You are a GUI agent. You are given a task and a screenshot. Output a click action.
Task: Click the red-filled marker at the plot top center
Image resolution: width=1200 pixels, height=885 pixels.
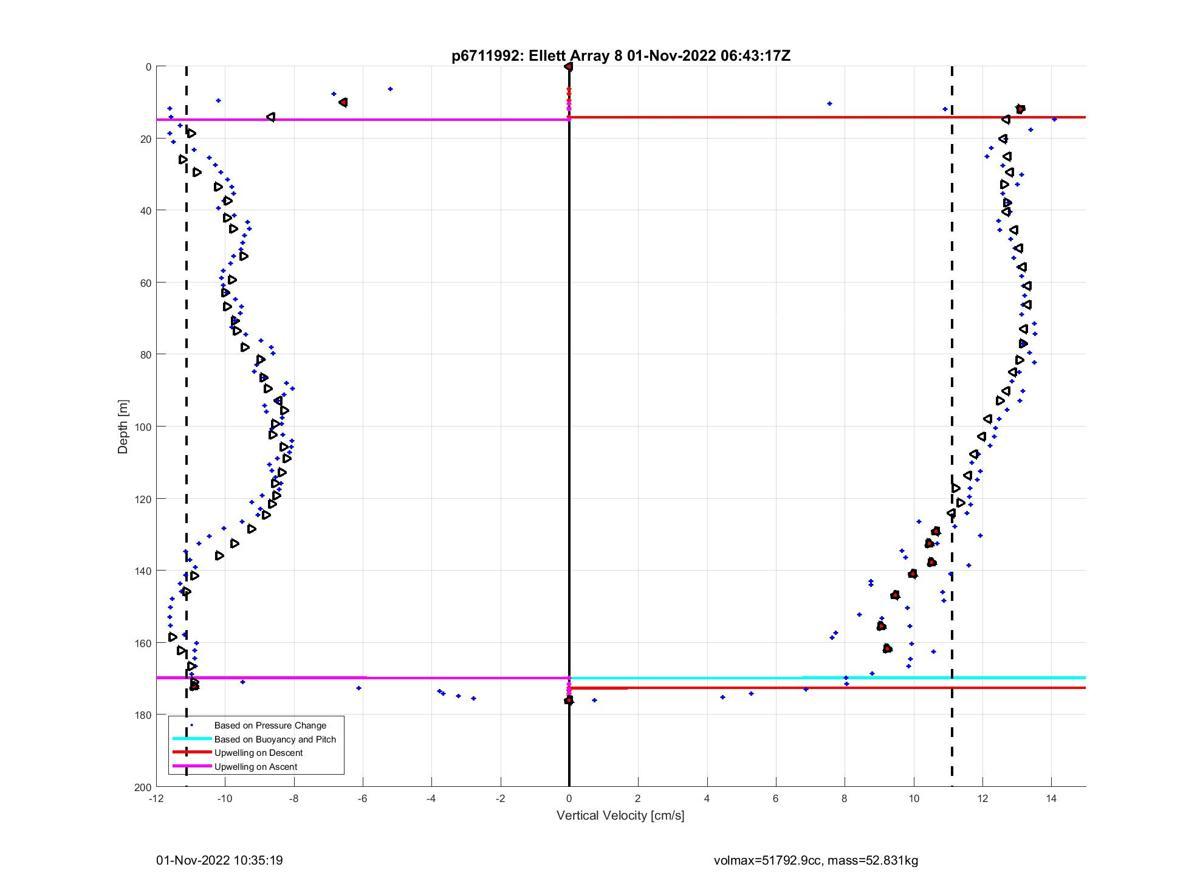click(568, 67)
